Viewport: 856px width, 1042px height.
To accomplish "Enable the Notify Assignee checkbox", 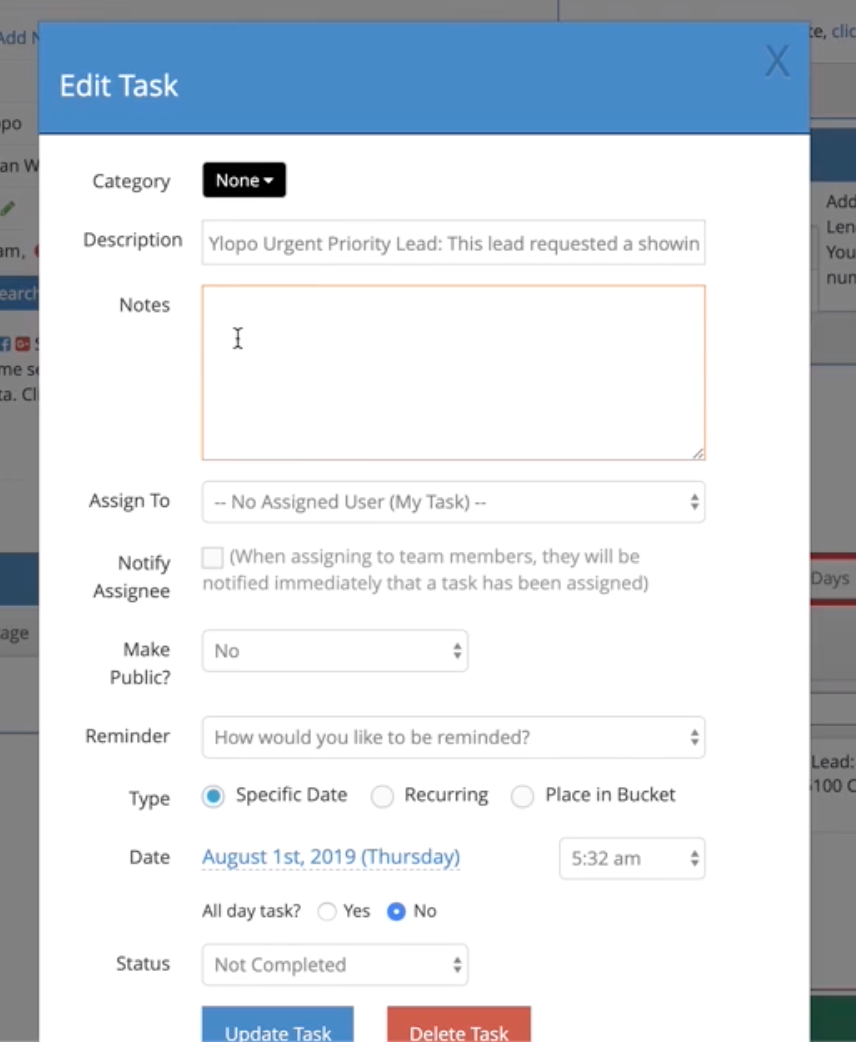I will pos(212,558).
